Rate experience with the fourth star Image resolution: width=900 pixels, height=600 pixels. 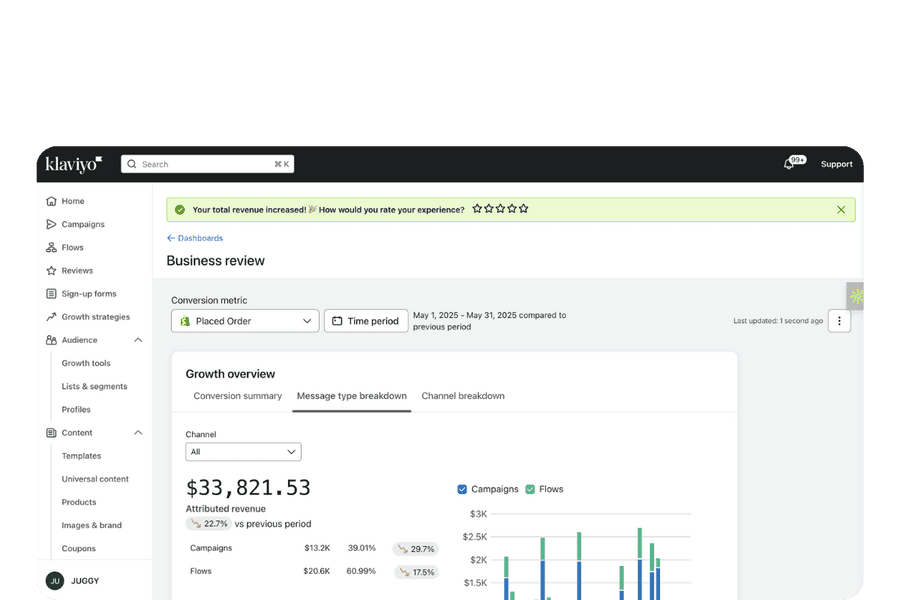[x=511, y=209]
